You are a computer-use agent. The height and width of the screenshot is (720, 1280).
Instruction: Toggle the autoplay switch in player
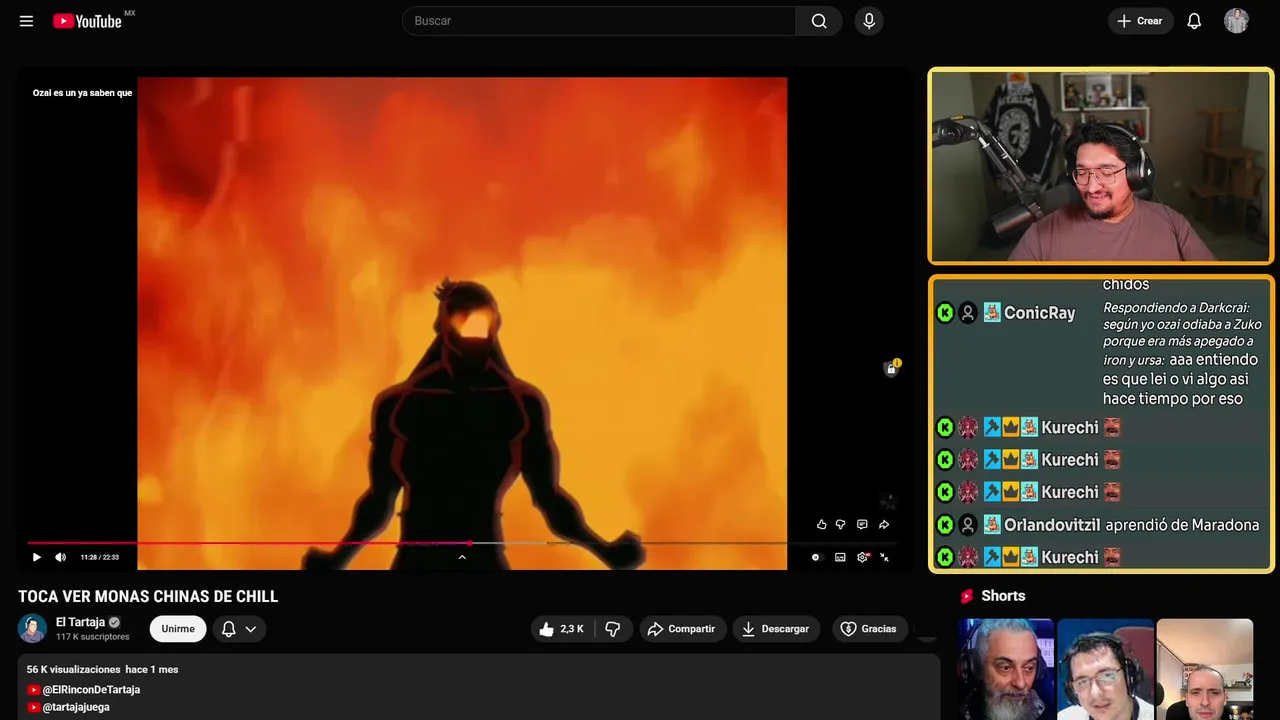coord(816,557)
